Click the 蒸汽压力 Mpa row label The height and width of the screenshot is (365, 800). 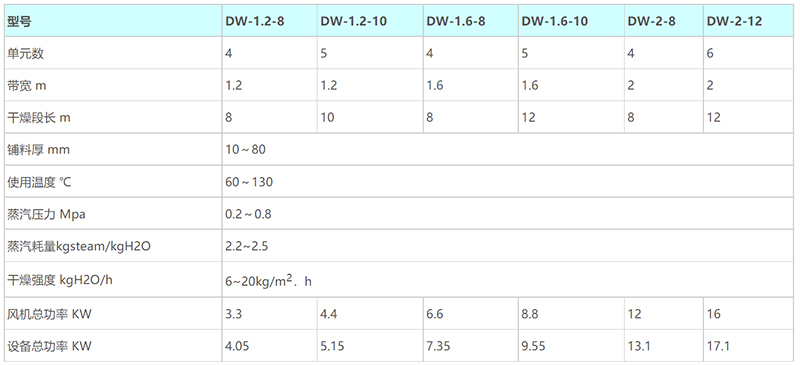[x=46, y=214]
